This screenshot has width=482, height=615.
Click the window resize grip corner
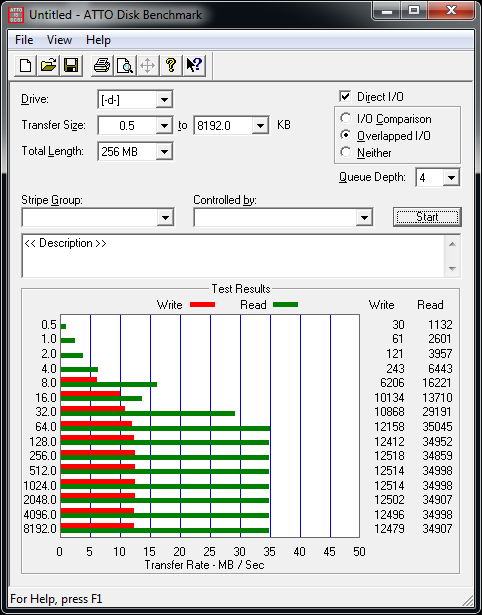[x=467, y=599]
